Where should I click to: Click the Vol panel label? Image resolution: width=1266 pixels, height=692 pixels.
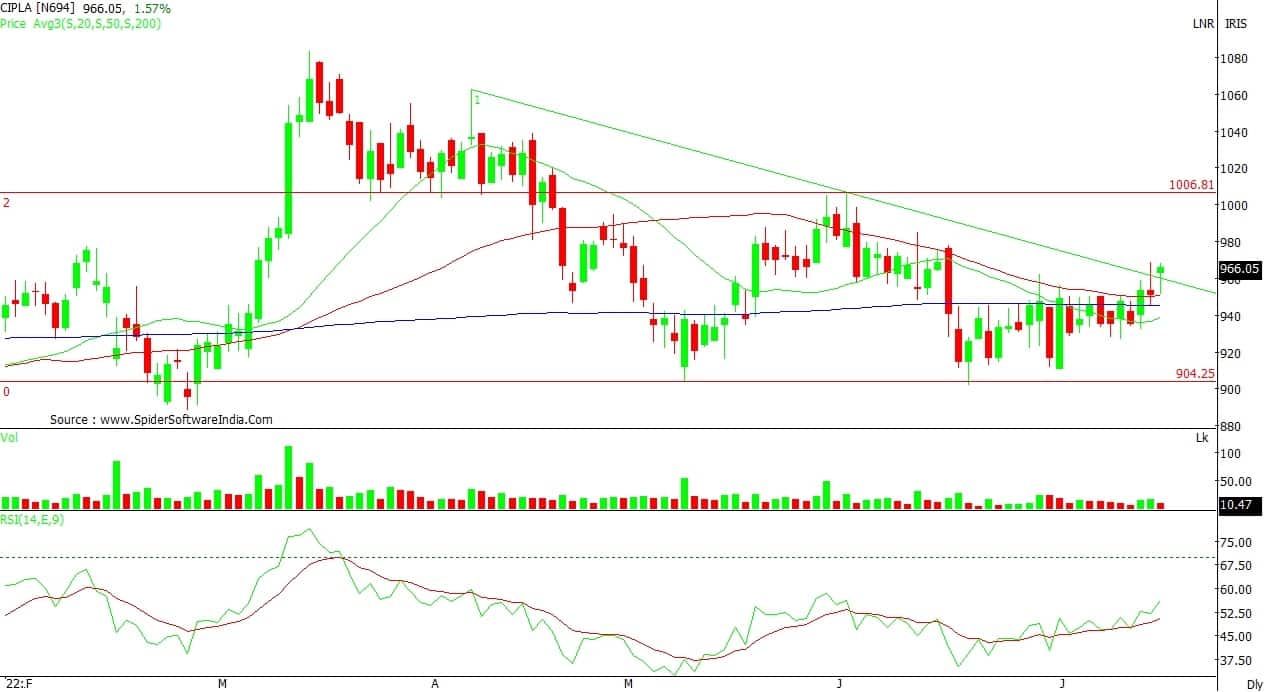(x=10, y=437)
